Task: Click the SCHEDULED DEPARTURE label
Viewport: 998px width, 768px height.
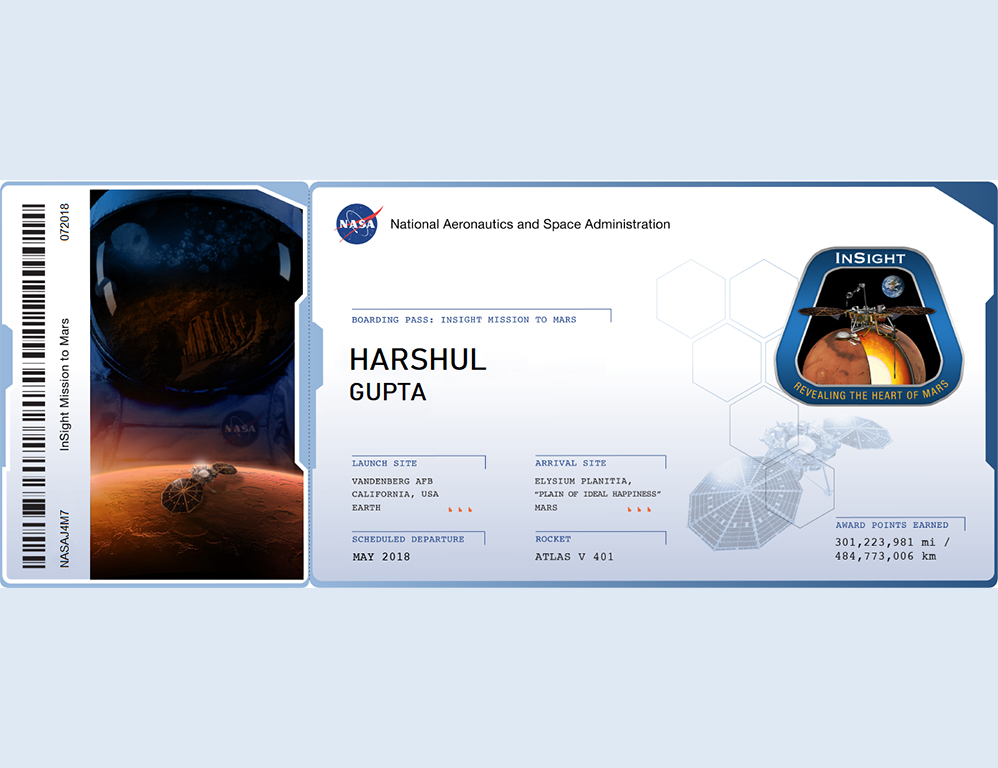Action: (408, 539)
